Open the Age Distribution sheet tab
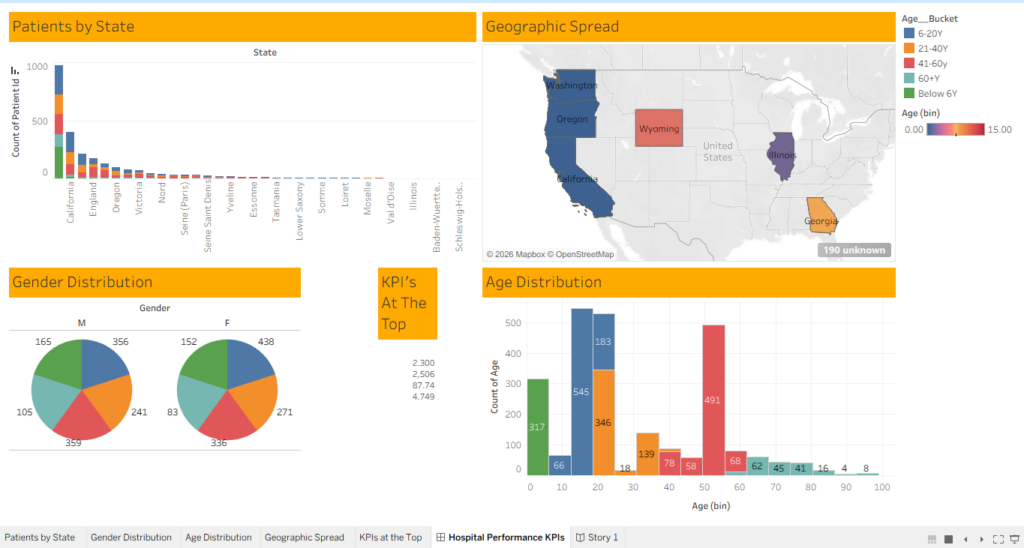The height and width of the screenshot is (548, 1024). (218, 538)
